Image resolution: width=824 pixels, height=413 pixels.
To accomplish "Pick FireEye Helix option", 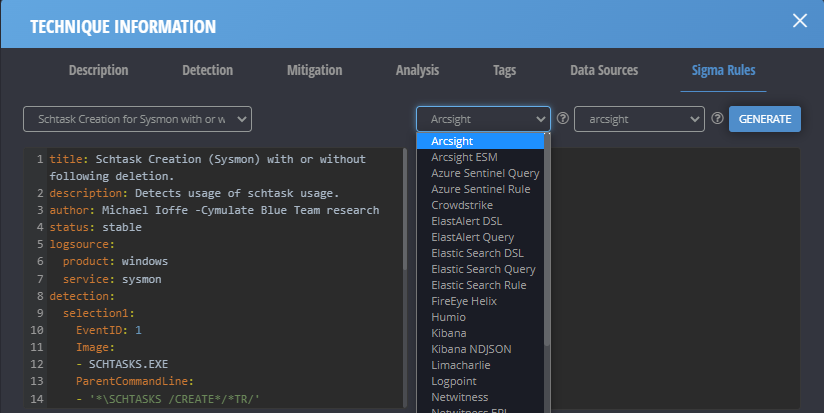I will tap(480, 301).
